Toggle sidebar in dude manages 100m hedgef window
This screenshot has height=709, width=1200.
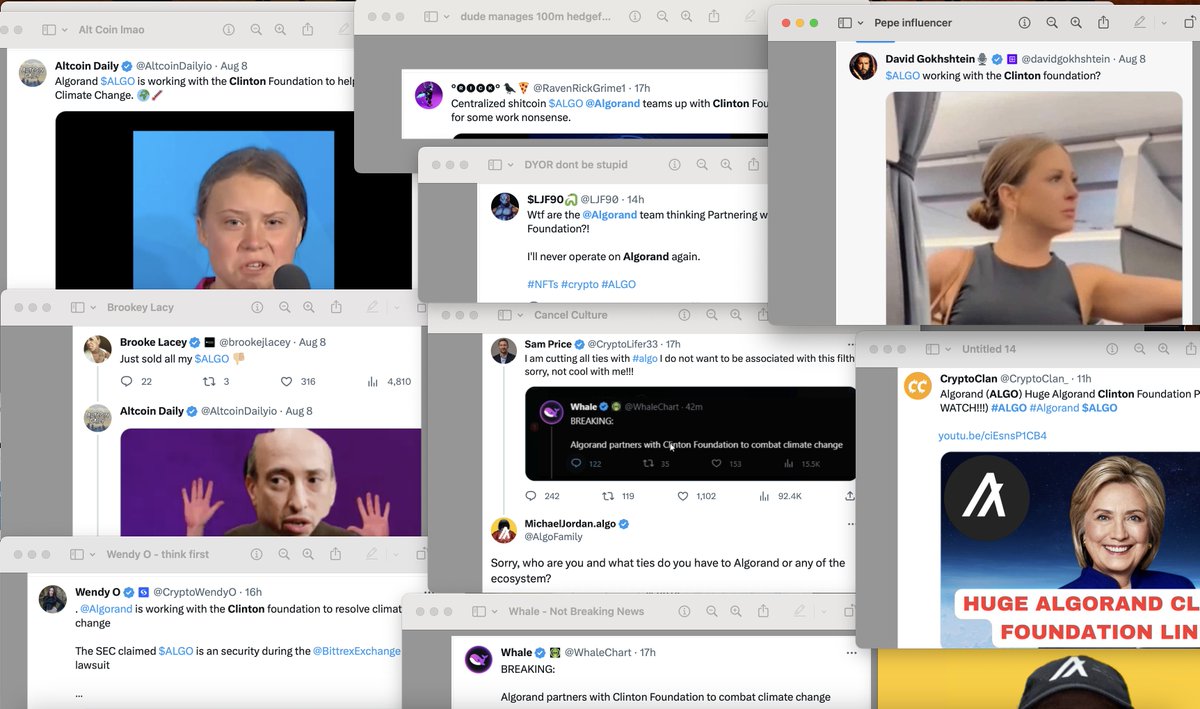point(431,17)
